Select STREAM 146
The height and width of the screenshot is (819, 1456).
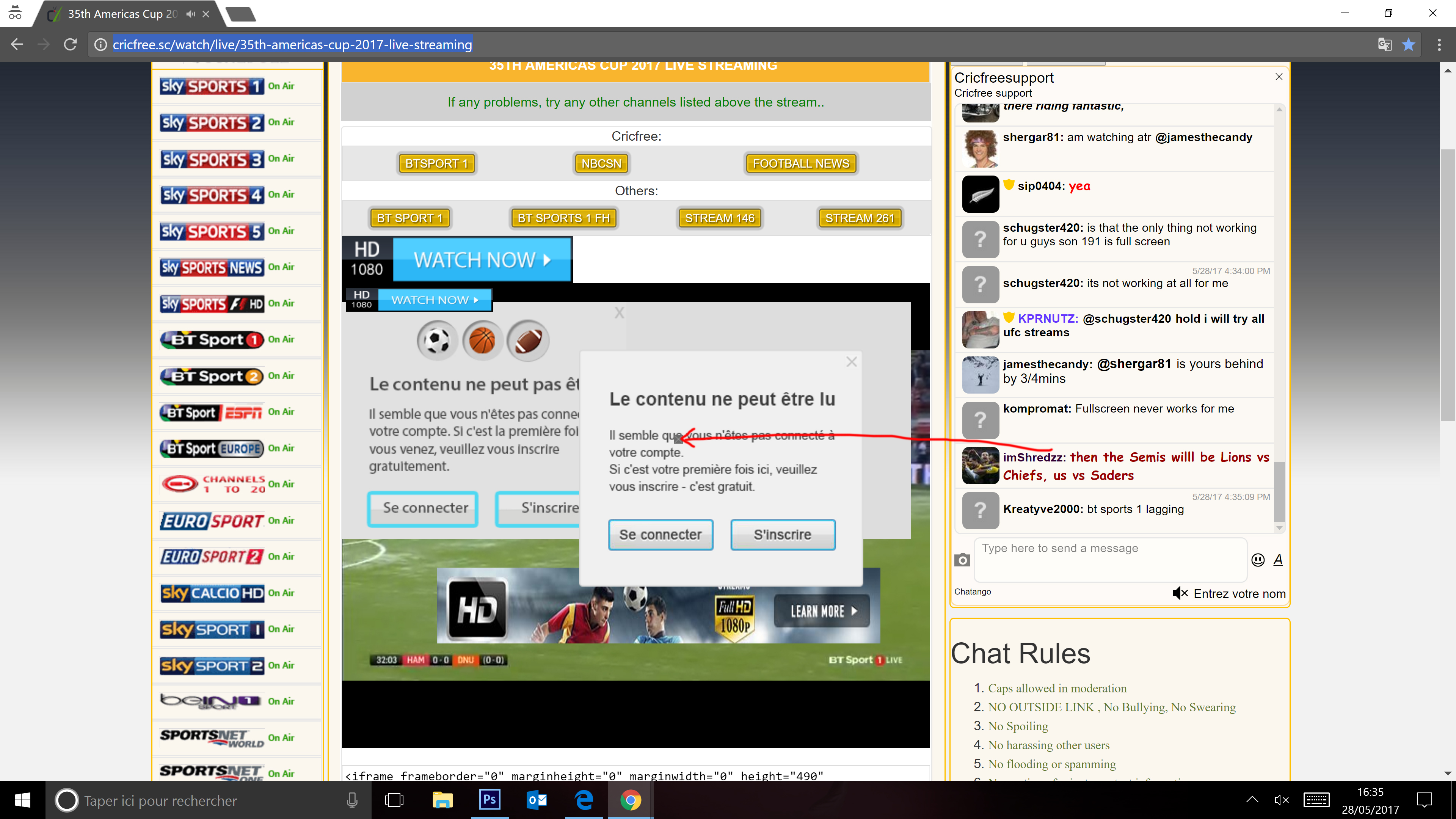720,218
